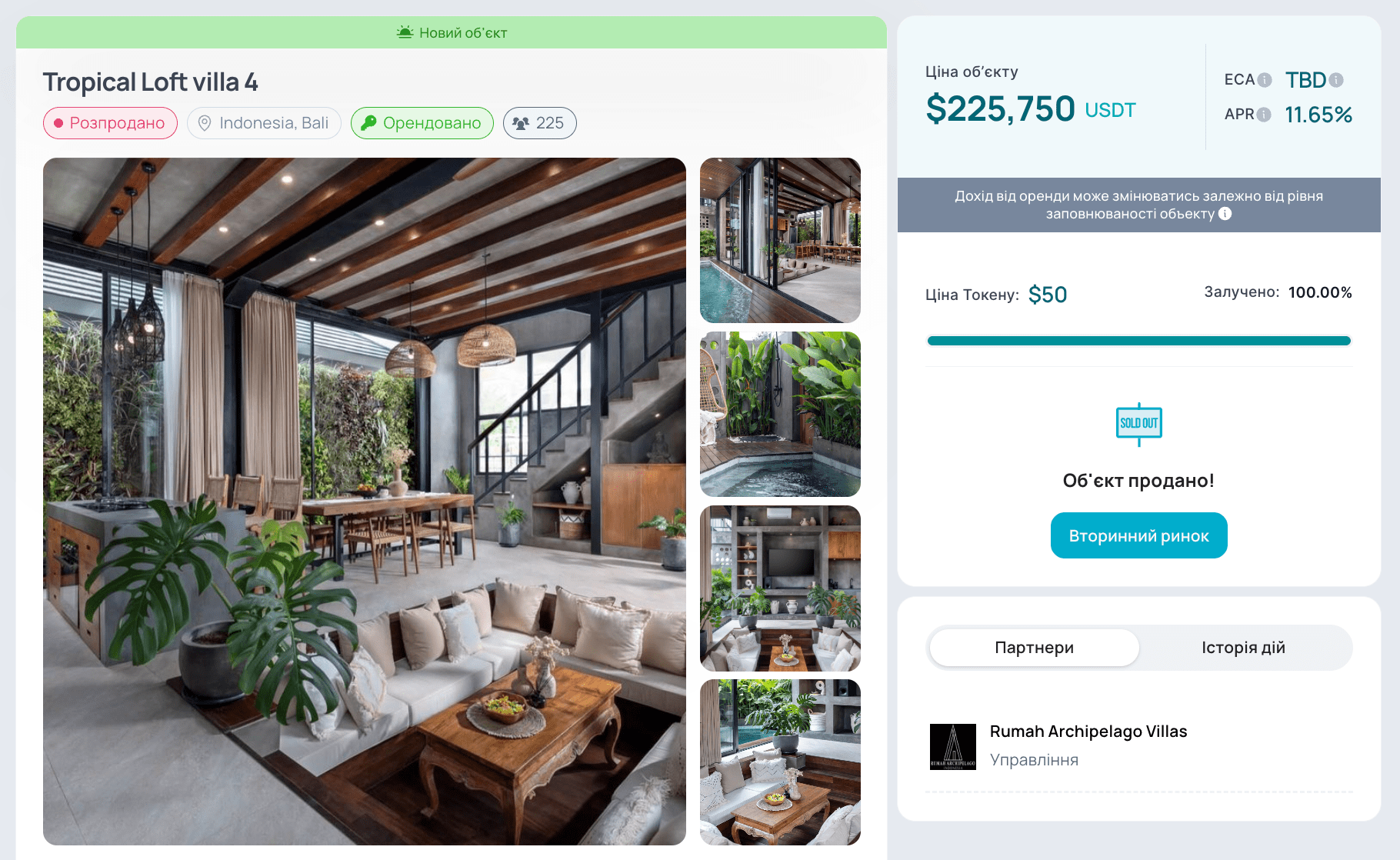
Task: Click the investors people icon beside 225
Action: point(521,123)
